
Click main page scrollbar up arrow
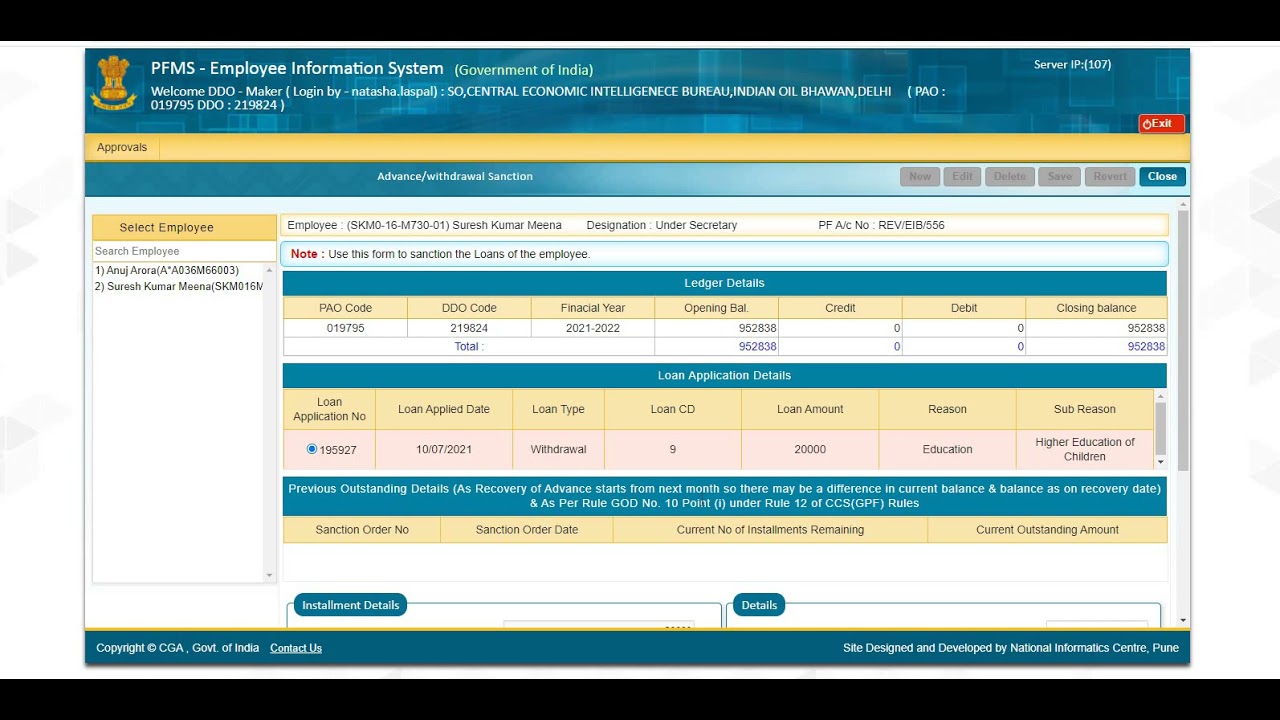pyautogui.click(x=1183, y=204)
